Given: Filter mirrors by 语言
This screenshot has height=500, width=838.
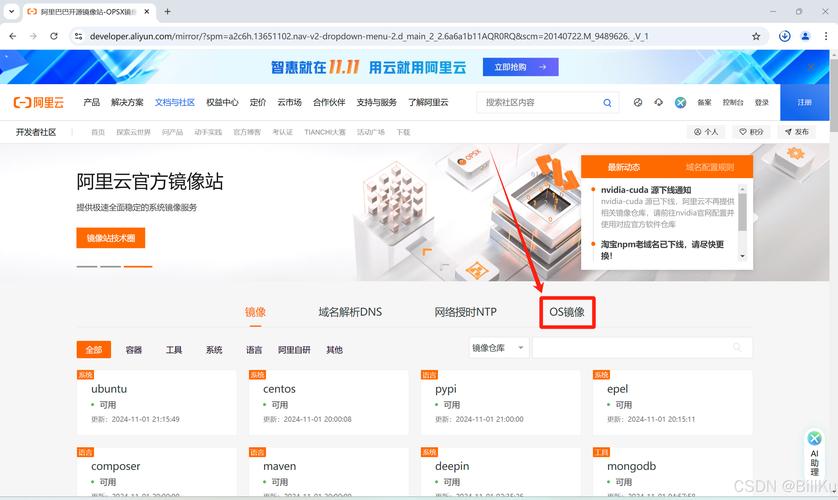Looking at the screenshot, I should [254, 349].
